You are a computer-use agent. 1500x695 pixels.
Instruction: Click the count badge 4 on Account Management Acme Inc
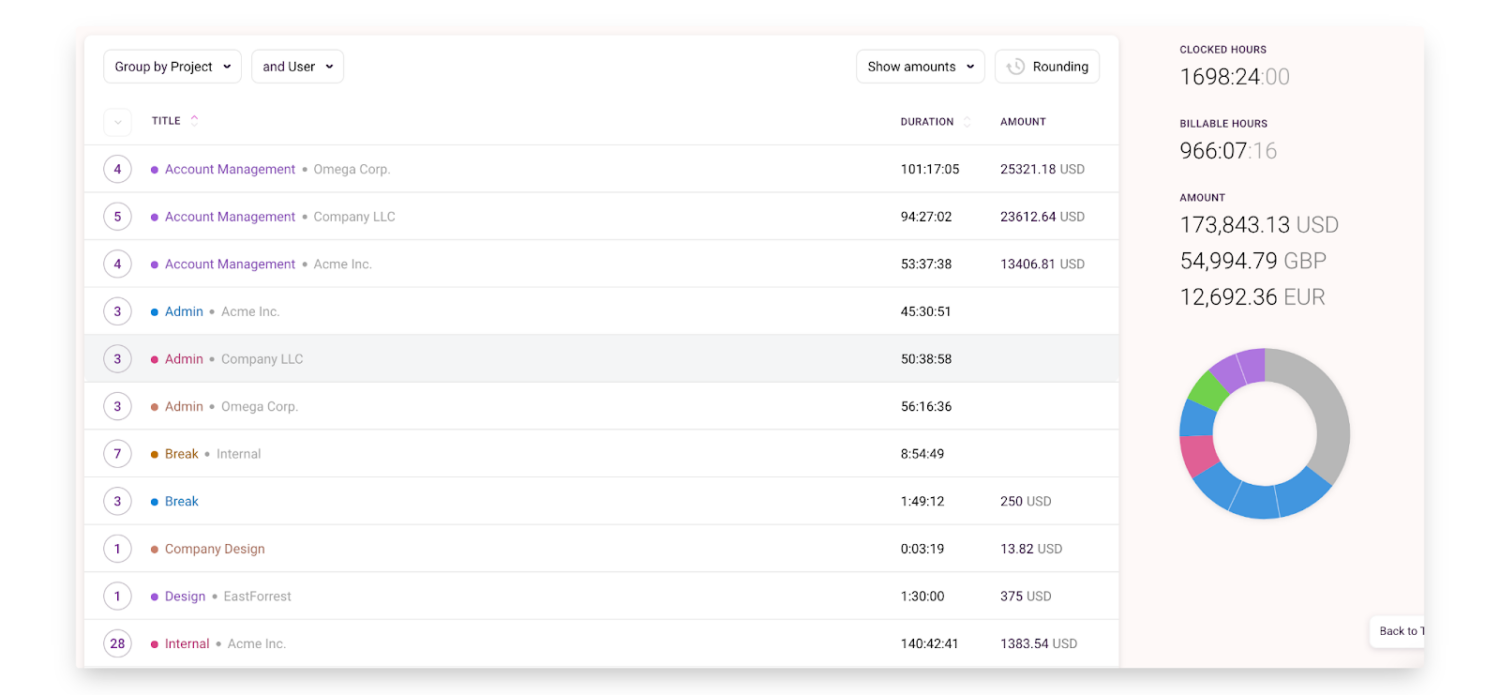117,263
